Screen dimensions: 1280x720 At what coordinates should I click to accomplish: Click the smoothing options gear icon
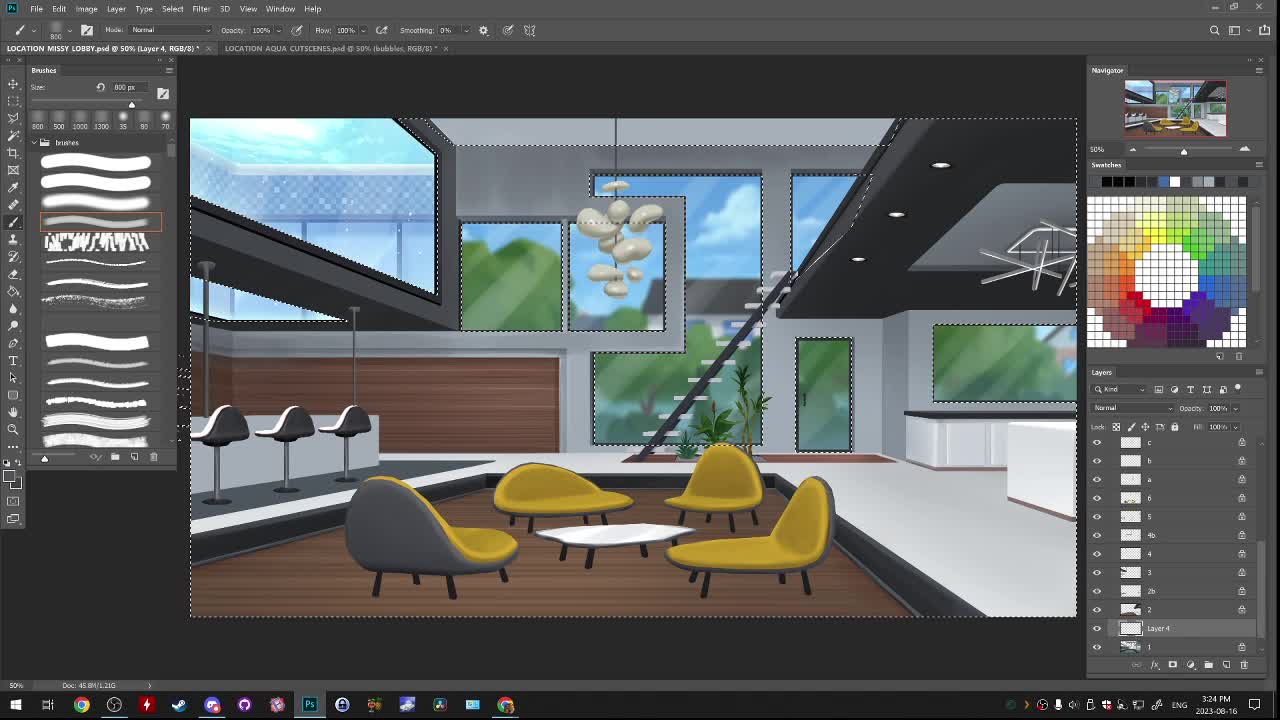(484, 30)
